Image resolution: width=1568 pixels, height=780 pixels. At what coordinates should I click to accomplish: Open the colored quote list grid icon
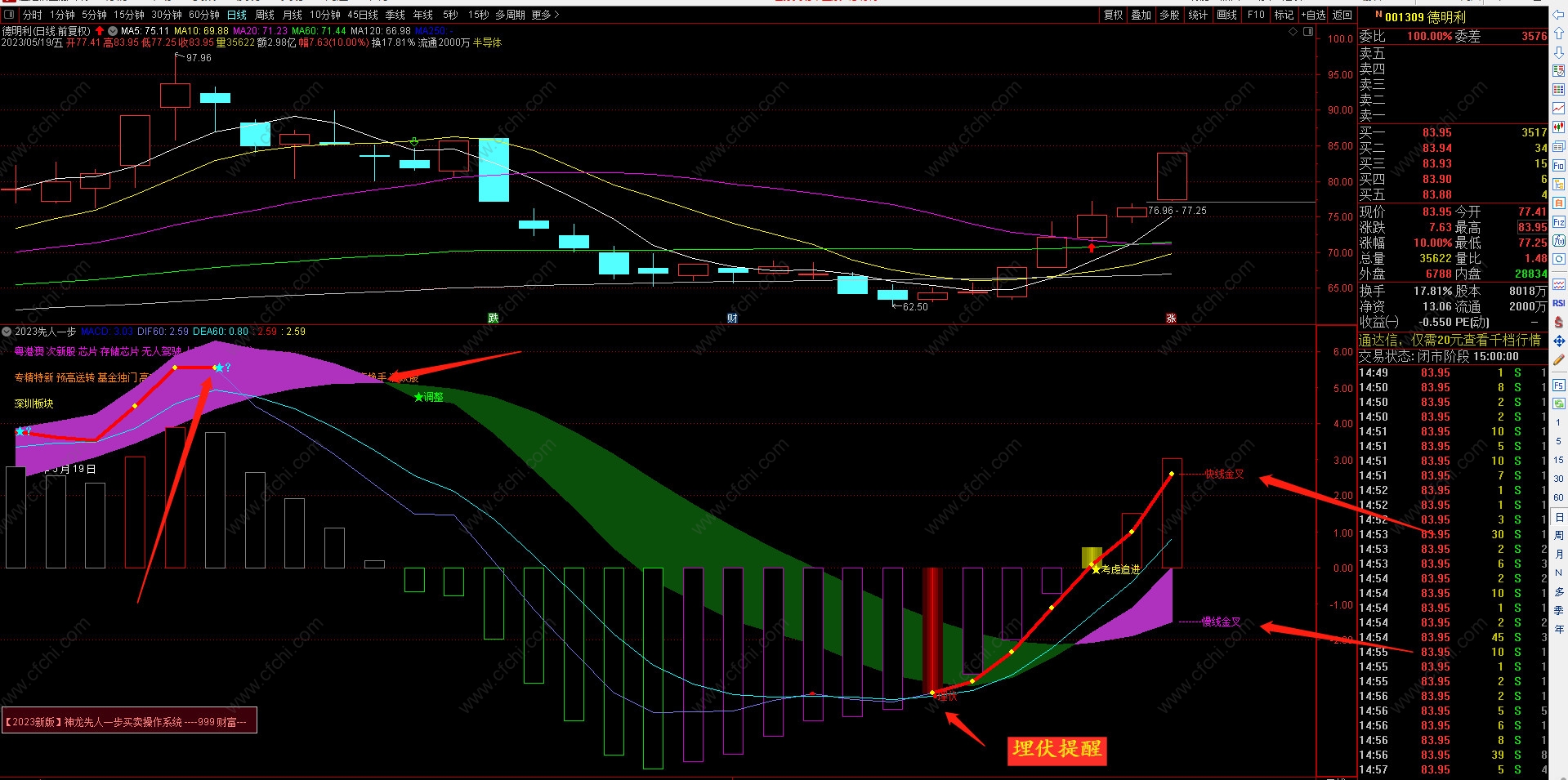[1559, 88]
